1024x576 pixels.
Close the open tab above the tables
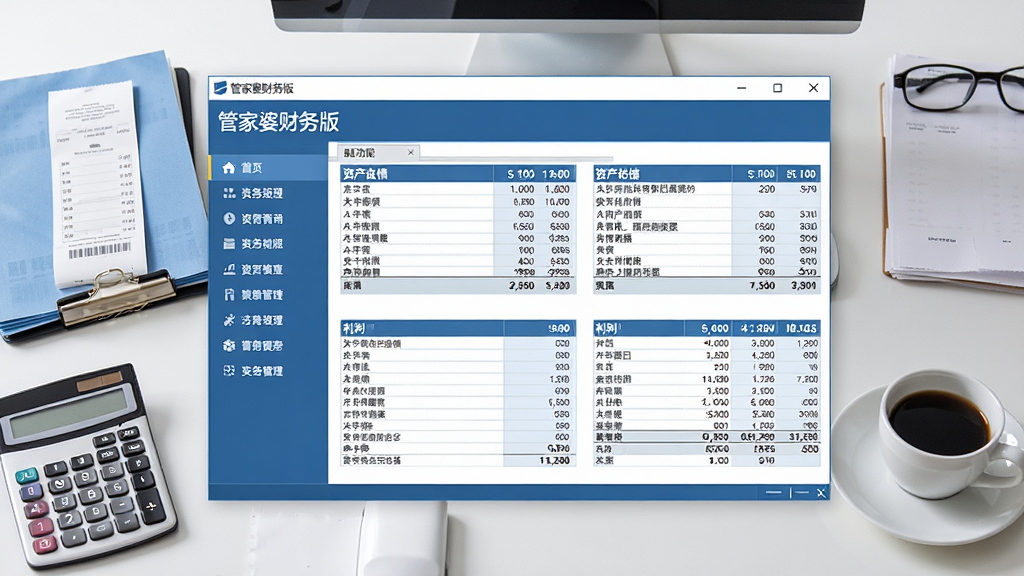[411, 153]
